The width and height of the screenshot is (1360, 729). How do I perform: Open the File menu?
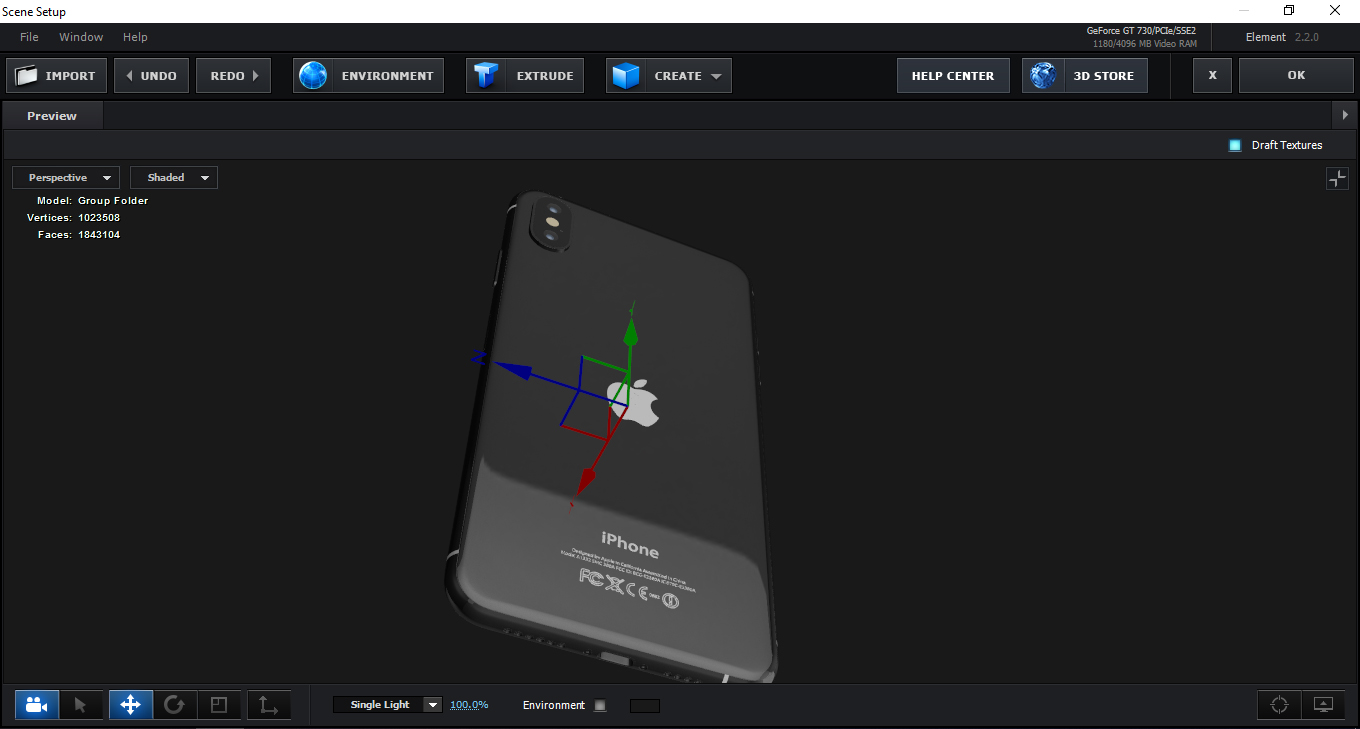coord(29,37)
